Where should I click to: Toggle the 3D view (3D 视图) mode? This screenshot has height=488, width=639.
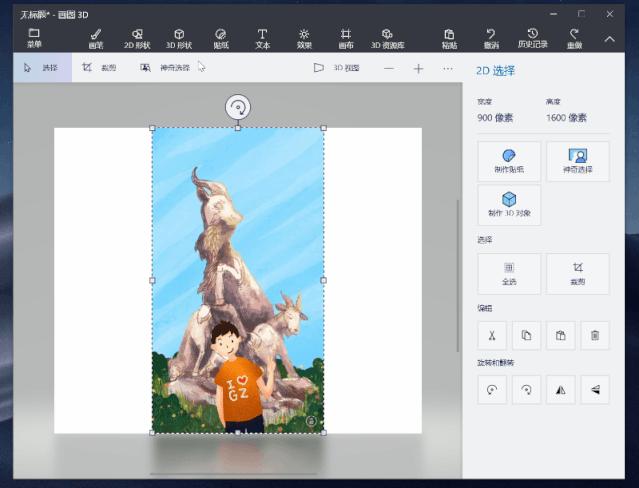tap(336, 68)
